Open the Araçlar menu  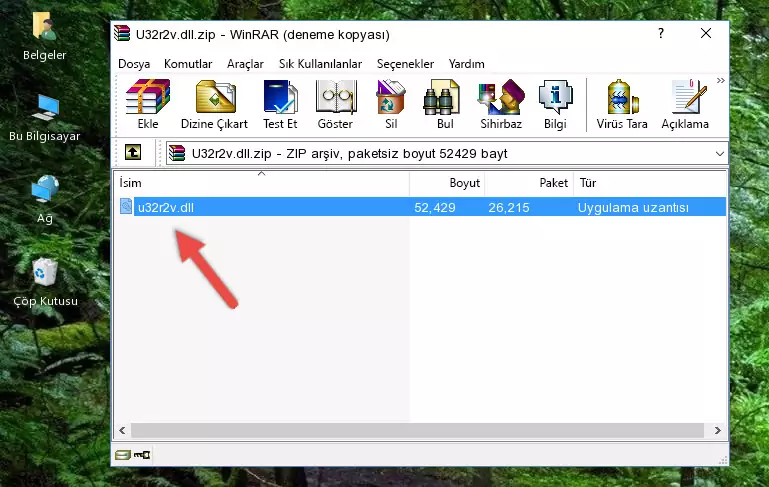245,64
